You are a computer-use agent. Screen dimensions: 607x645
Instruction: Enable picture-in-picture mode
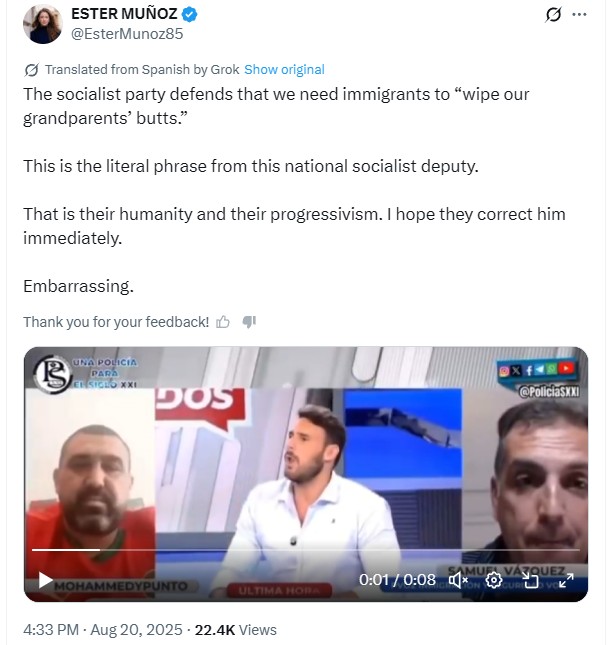pos(530,580)
